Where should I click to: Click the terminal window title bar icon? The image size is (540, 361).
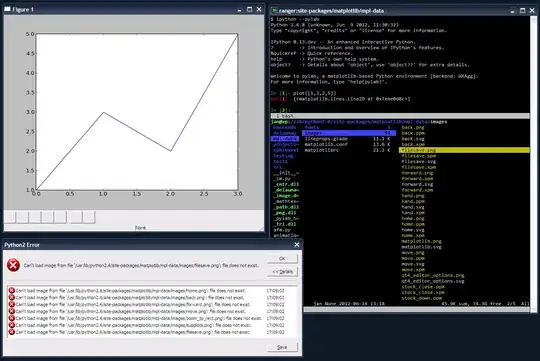(274, 10)
